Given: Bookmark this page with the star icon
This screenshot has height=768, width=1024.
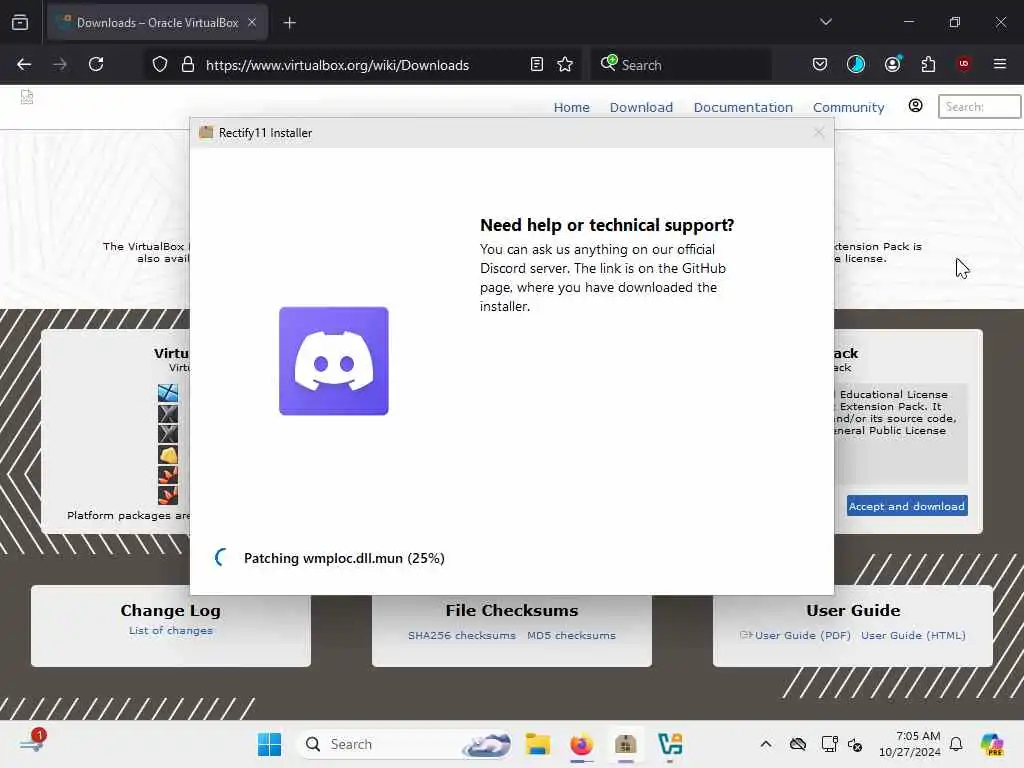Looking at the screenshot, I should coord(565,65).
